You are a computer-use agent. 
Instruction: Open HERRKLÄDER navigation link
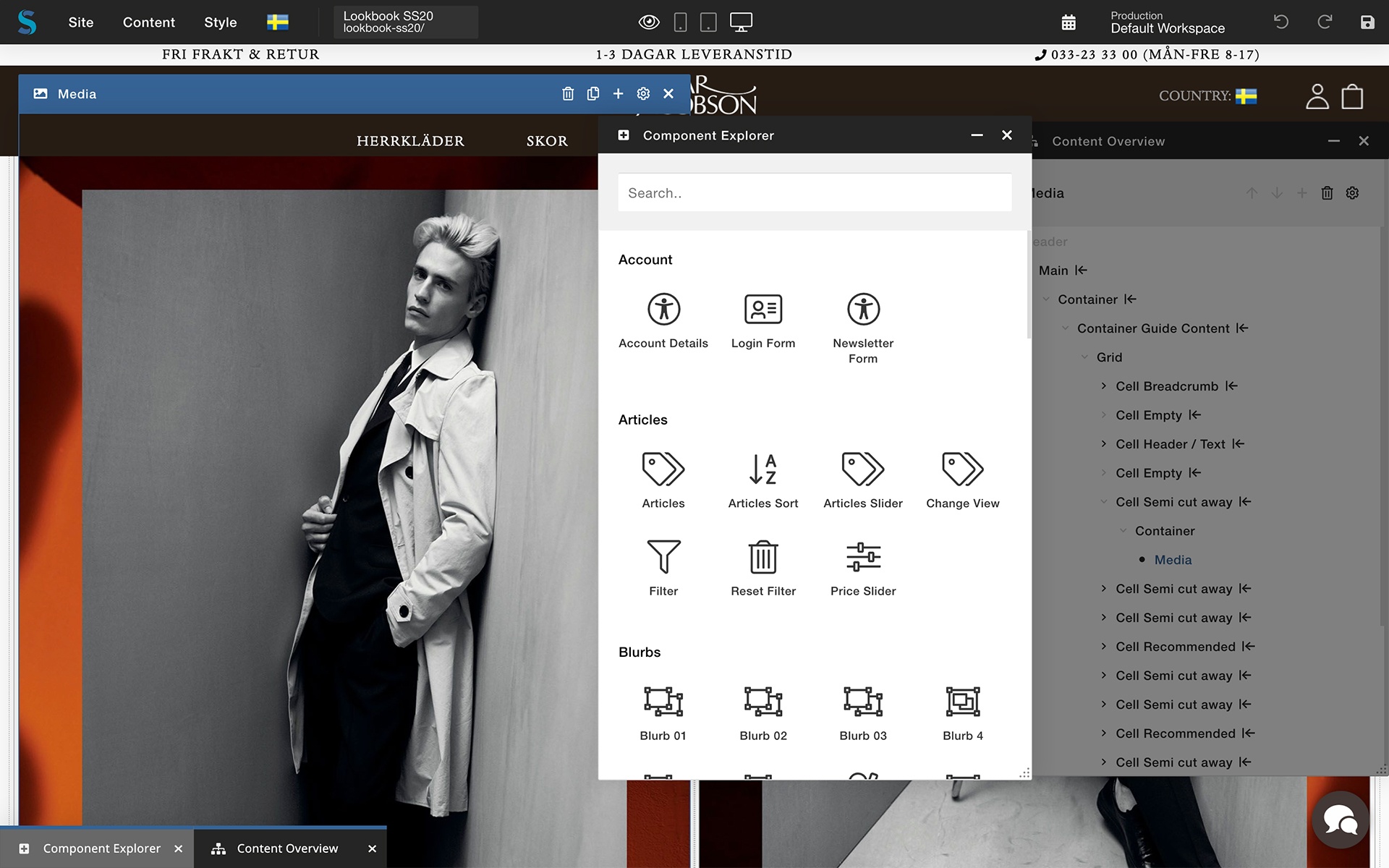pos(410,141)
